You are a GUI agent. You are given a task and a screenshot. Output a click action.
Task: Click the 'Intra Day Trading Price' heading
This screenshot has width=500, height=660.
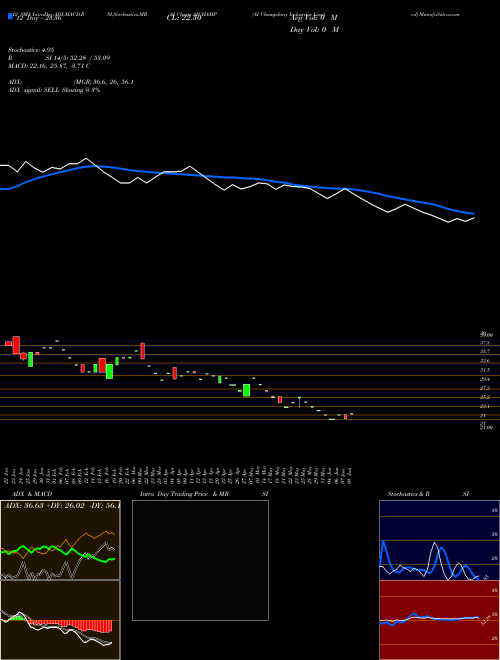[x=174, y=494]
